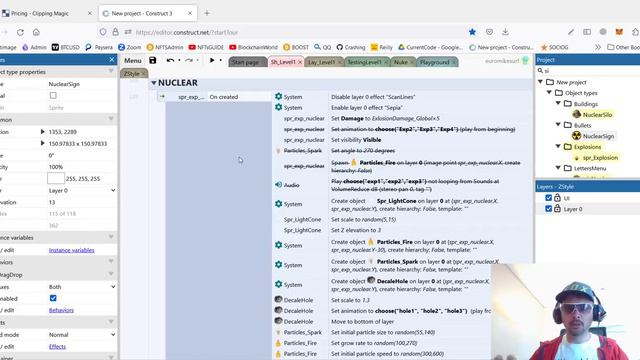Select NuclearSign object in Project tree
Viewport: 640px width, 360px height.
pyautogui.click(x=598, y=136)
